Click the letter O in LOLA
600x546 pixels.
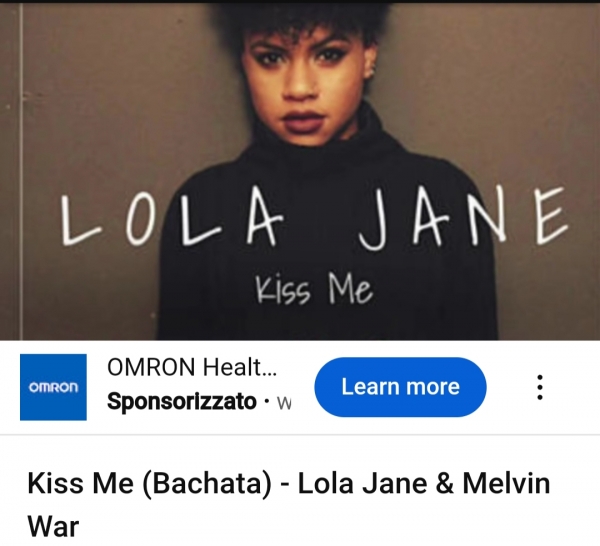coord(138,221)
